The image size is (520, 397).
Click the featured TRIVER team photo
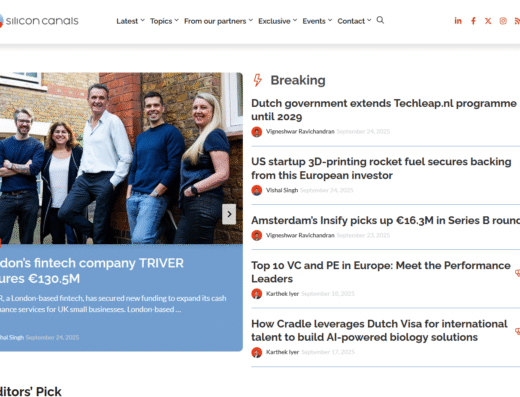[121, 158]
